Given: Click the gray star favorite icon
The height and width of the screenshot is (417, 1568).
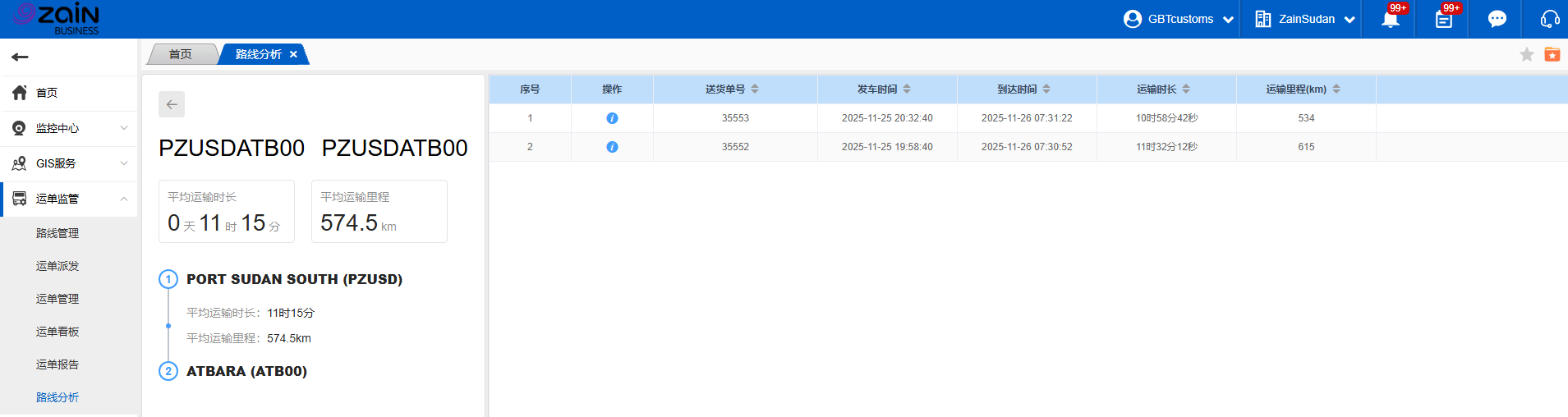Looking at the screenshot, I should [1526, 54].
